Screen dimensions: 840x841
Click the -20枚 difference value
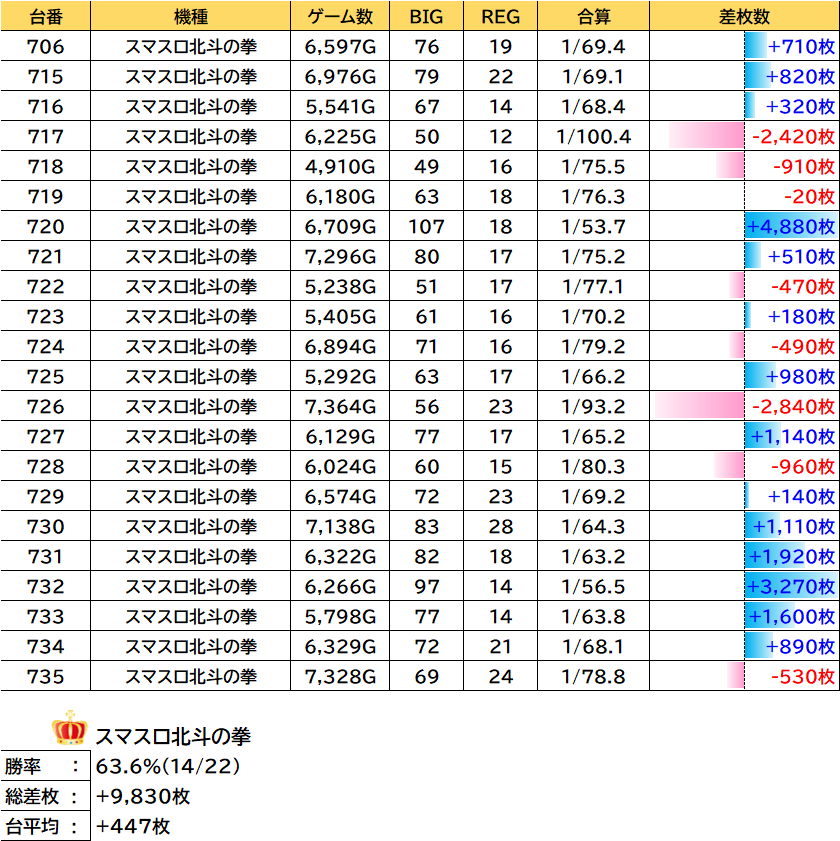pos(809,196)
